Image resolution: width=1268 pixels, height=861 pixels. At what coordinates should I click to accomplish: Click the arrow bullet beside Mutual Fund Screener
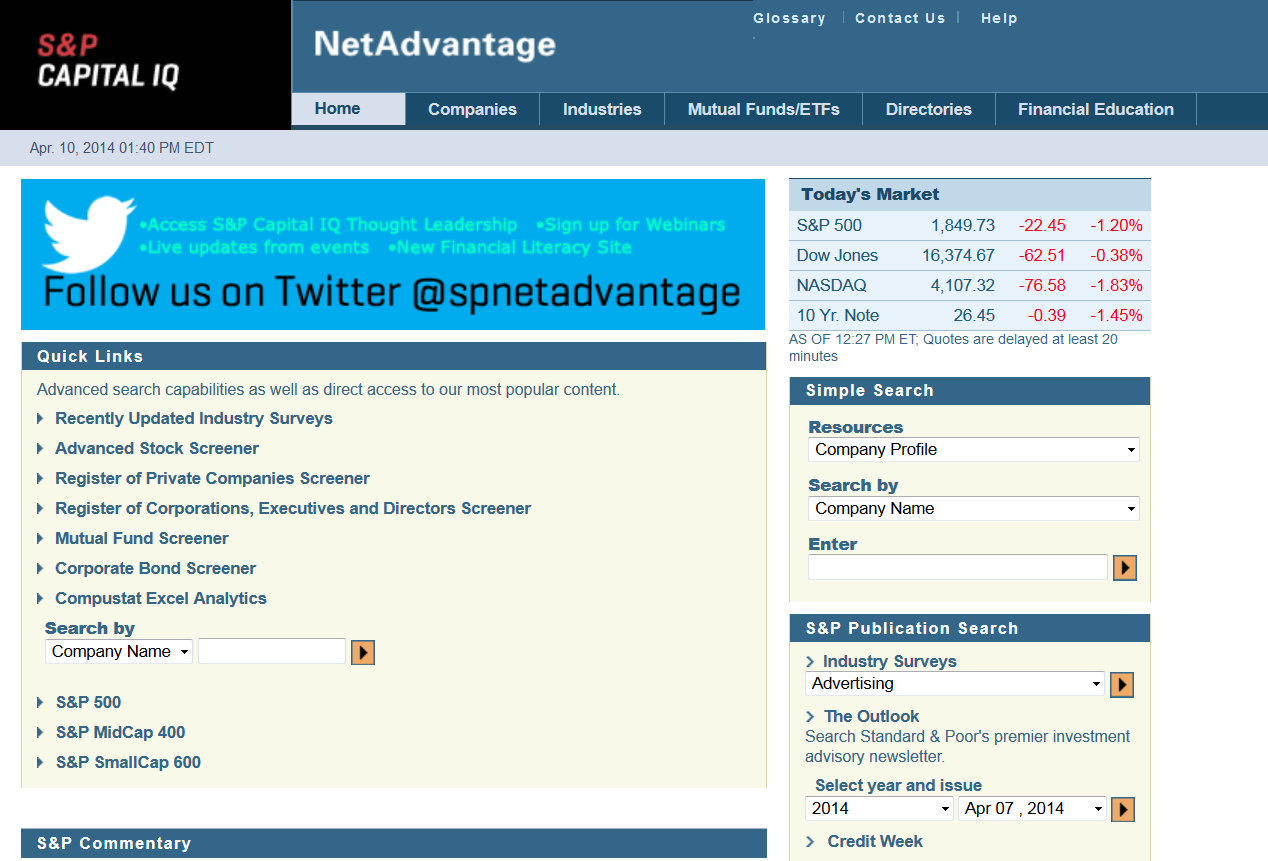tap(41, 539)
